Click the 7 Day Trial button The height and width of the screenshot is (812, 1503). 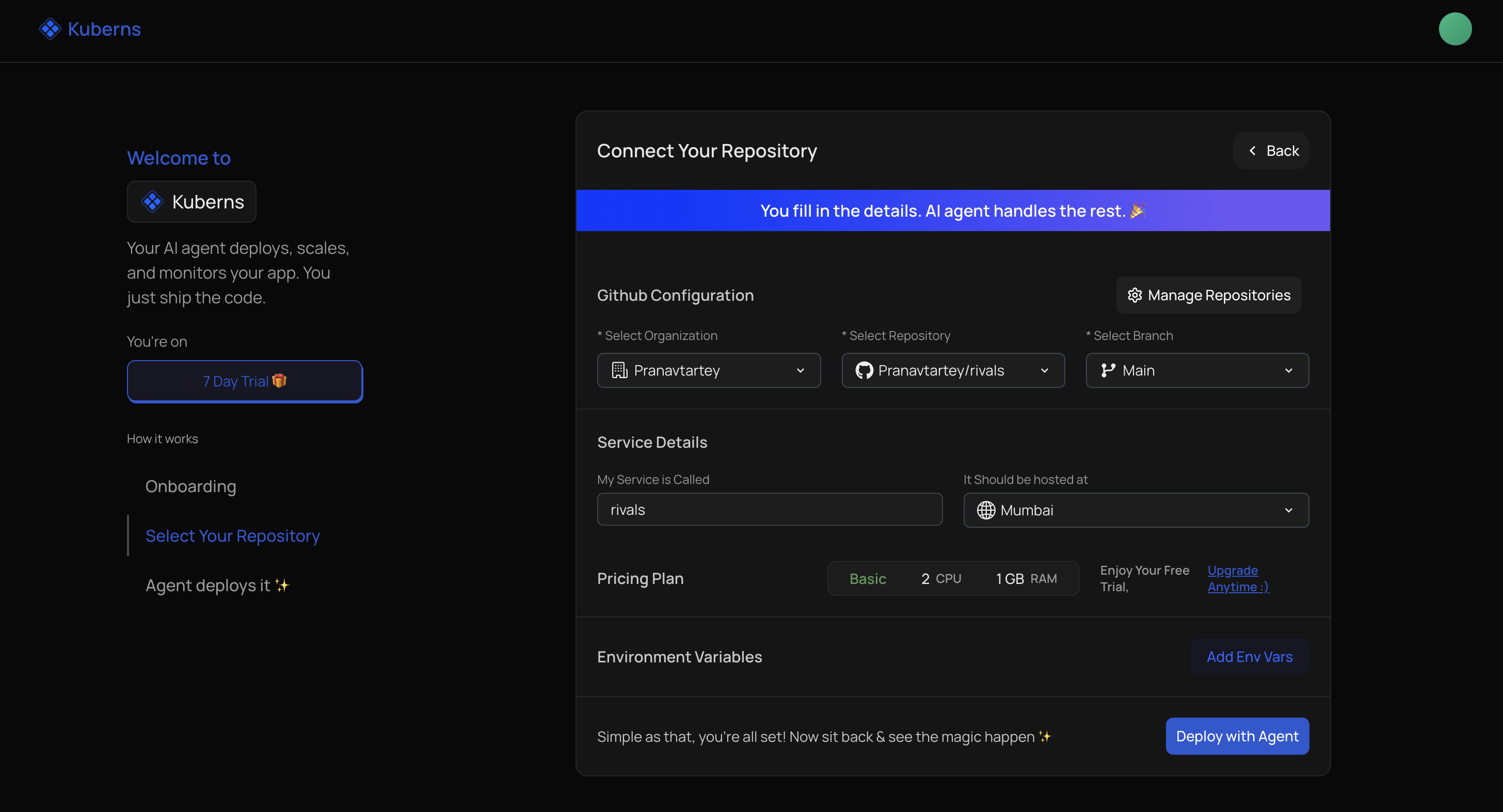(x=245, y=382)
